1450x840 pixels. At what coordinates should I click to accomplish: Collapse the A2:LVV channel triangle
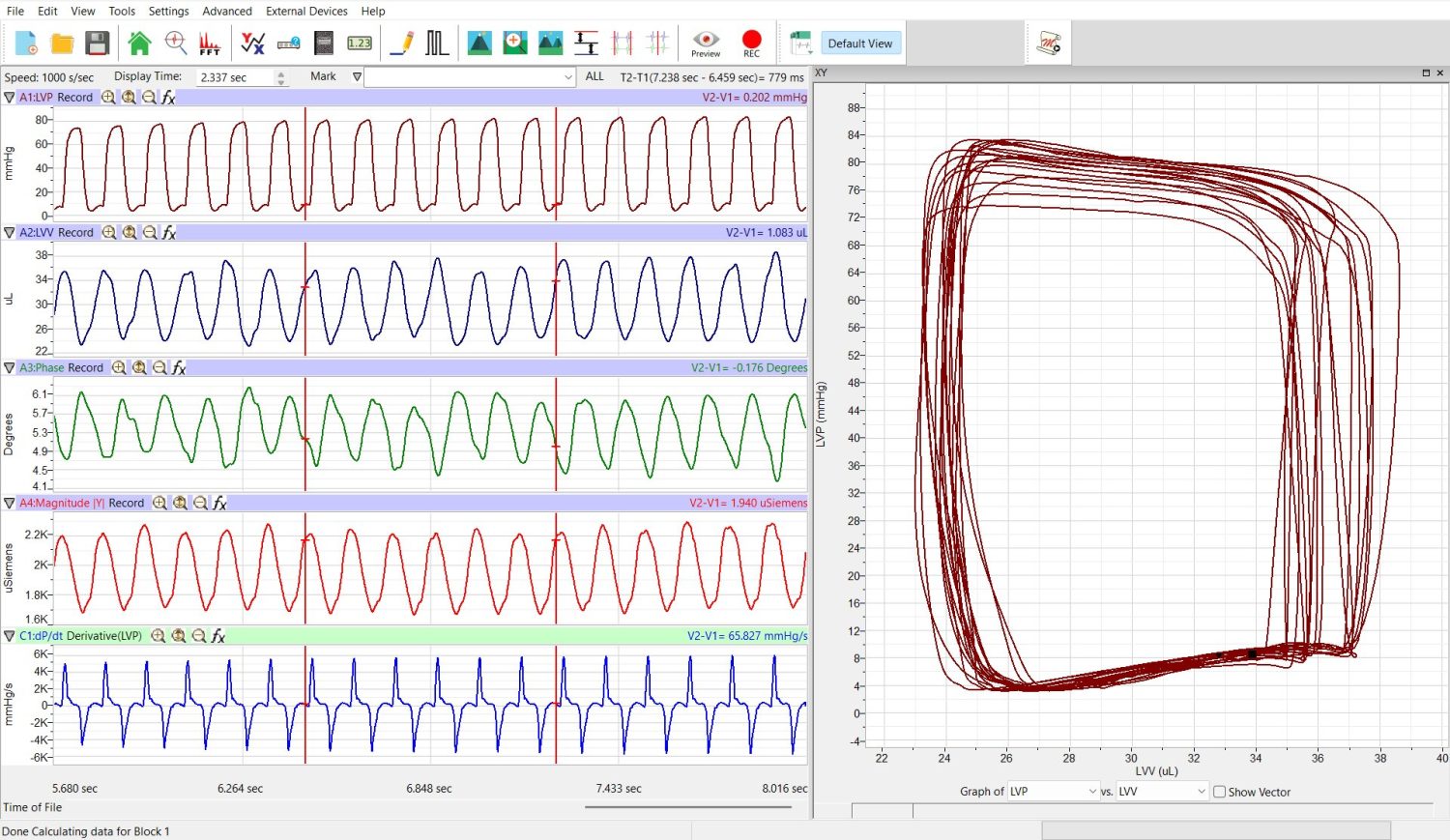(x=10, y=233)
